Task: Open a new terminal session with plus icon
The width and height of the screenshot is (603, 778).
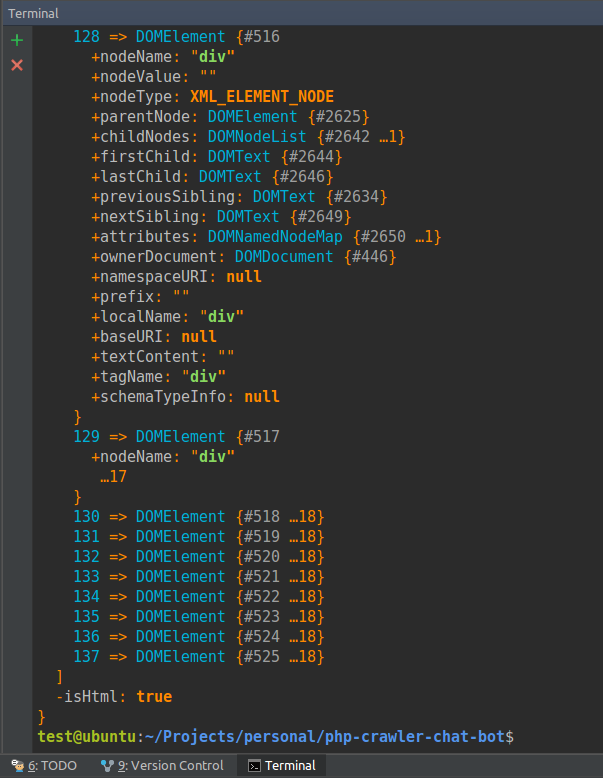Action: coord(17,40)
